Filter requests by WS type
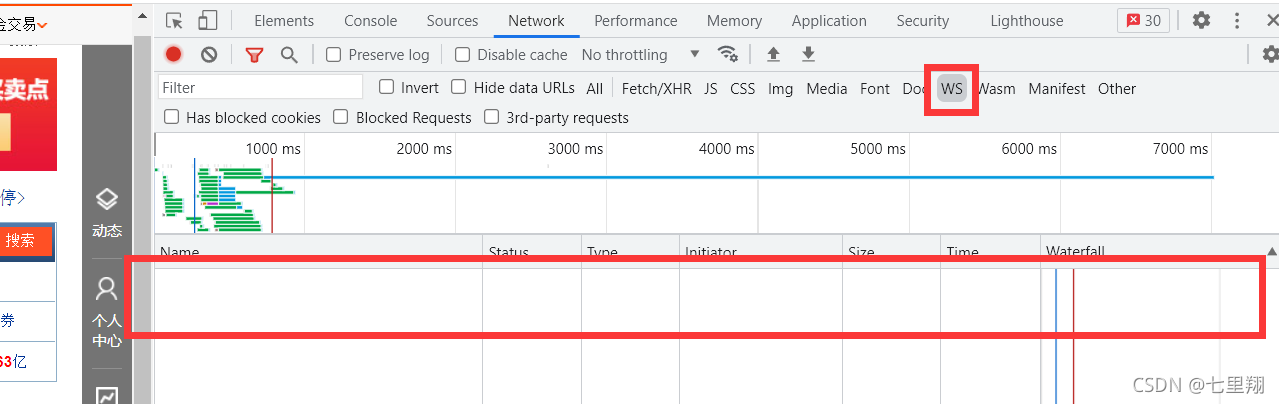The width and height of the screenshot is (1279, 404). coord(952,89)
